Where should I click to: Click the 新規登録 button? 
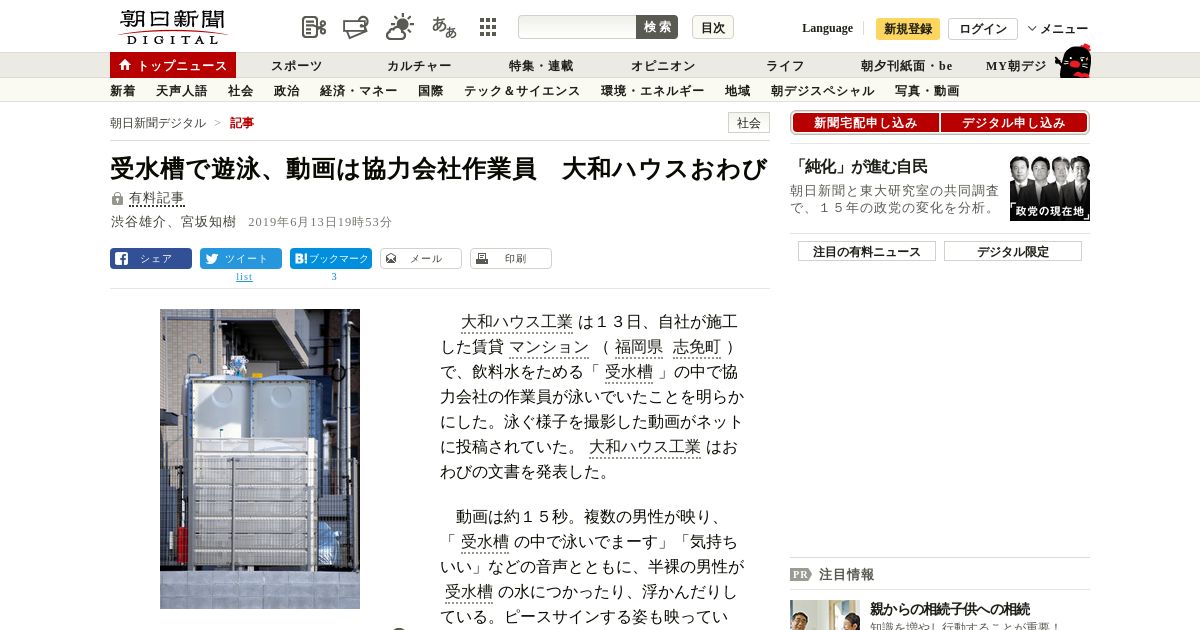click(908, 28)
